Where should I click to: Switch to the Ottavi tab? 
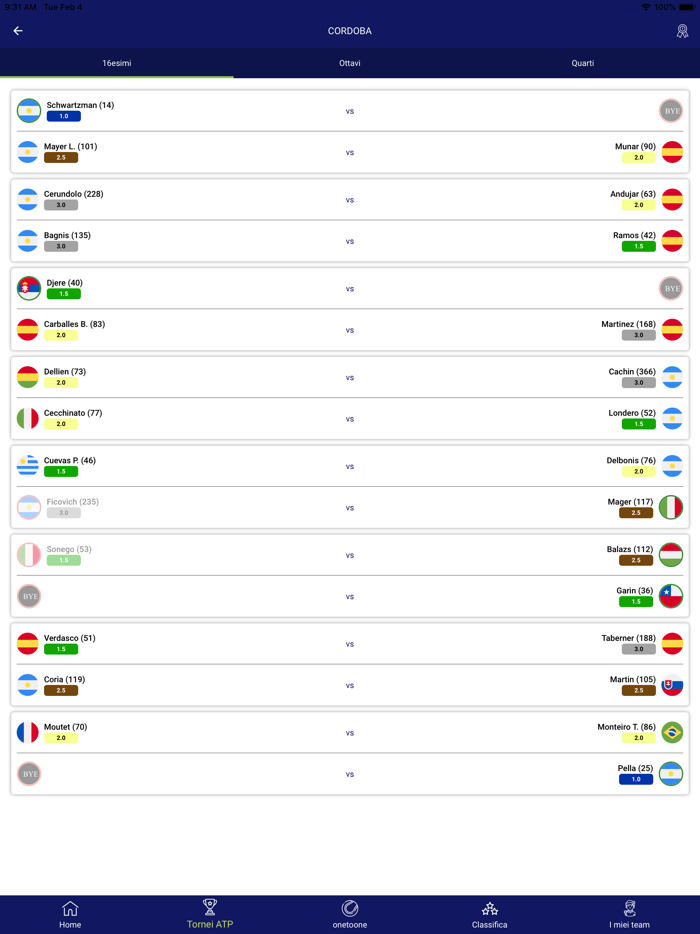coord(350,63)
